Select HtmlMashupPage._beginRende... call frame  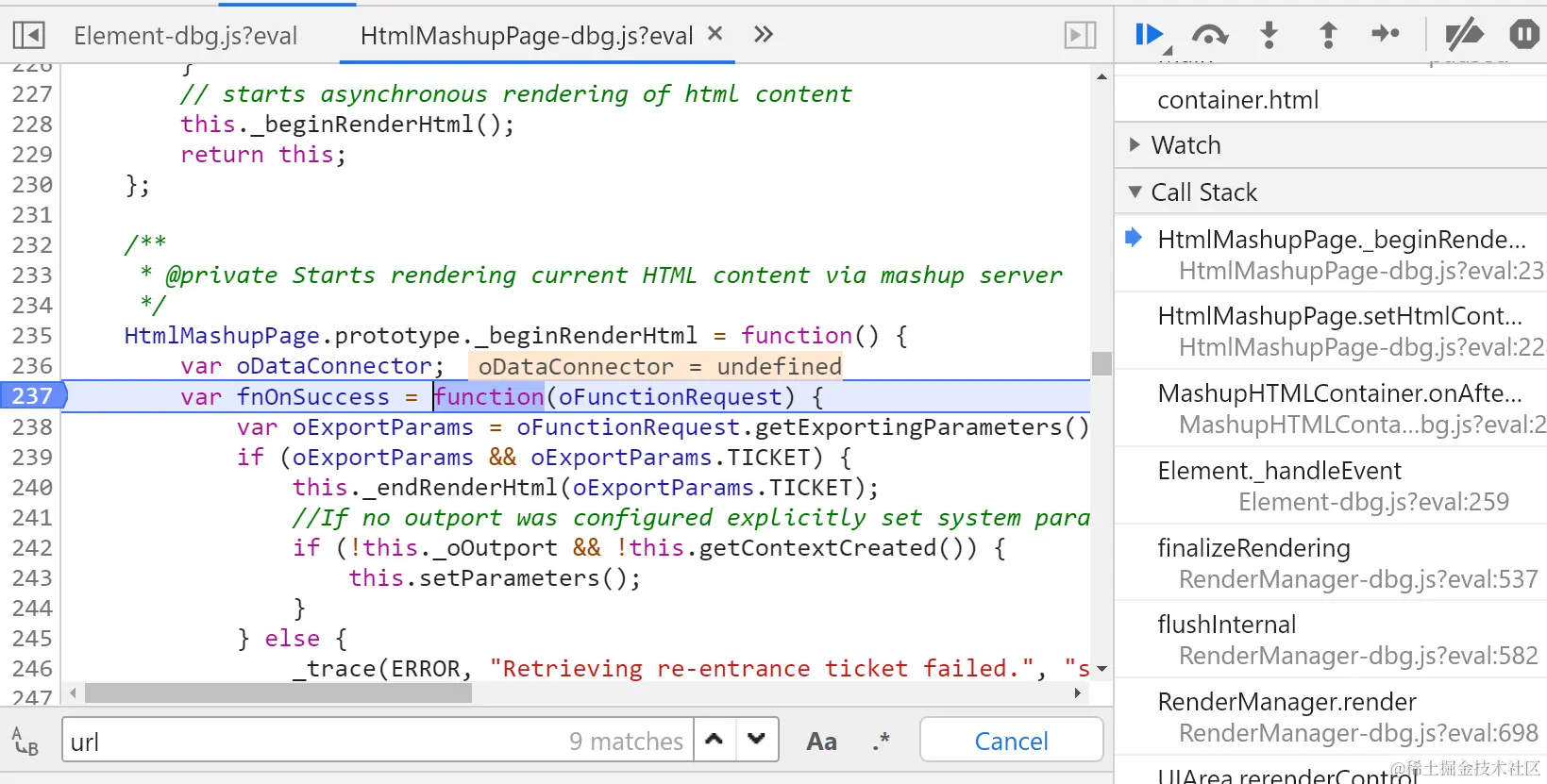point(1341,240)
